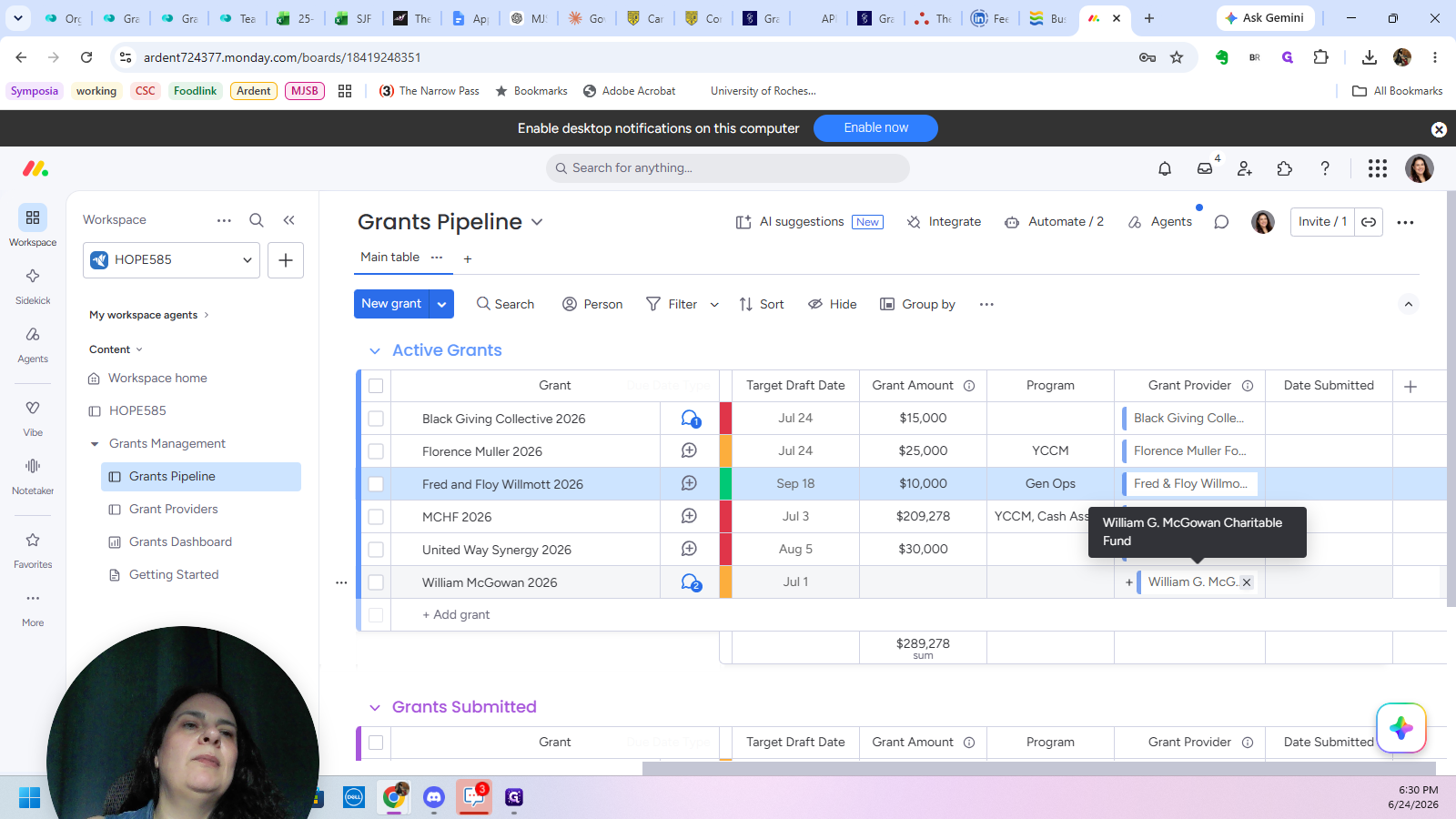Screen dimensions: 1456x819
Task: Click the red status cell for MCHF 2026
Action: [725, 517]
